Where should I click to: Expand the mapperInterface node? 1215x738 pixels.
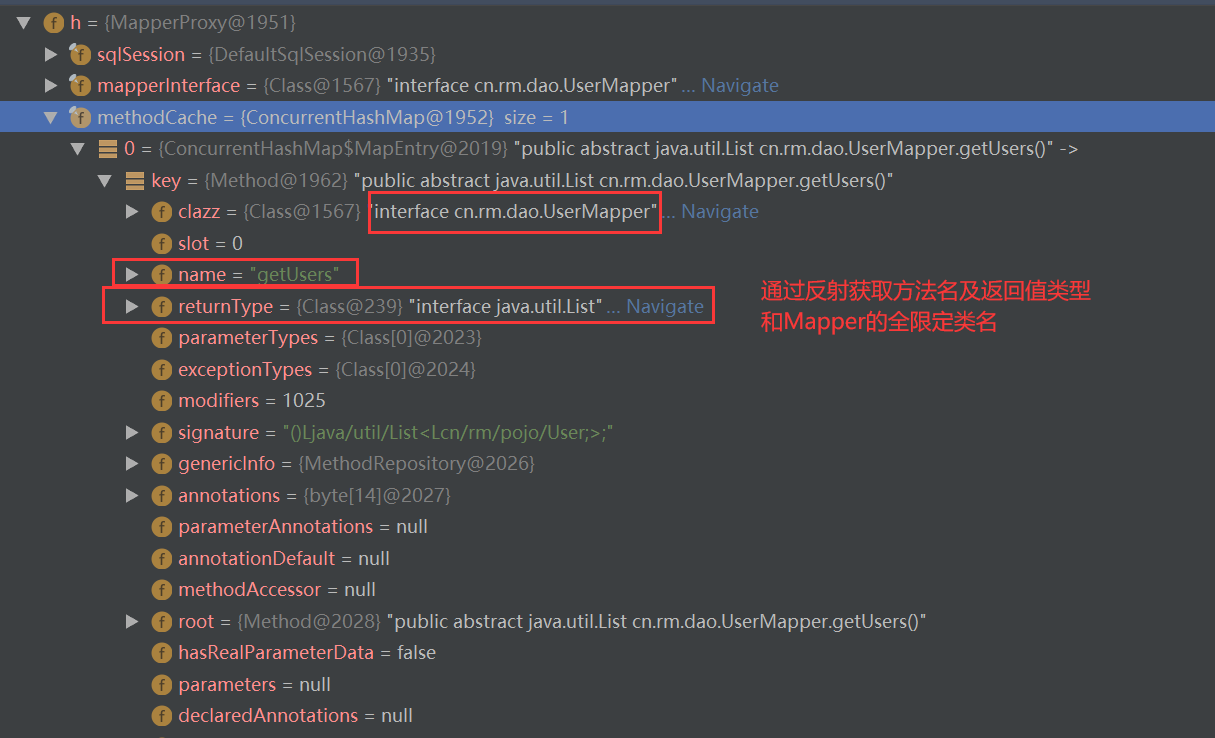click(52, 85)
